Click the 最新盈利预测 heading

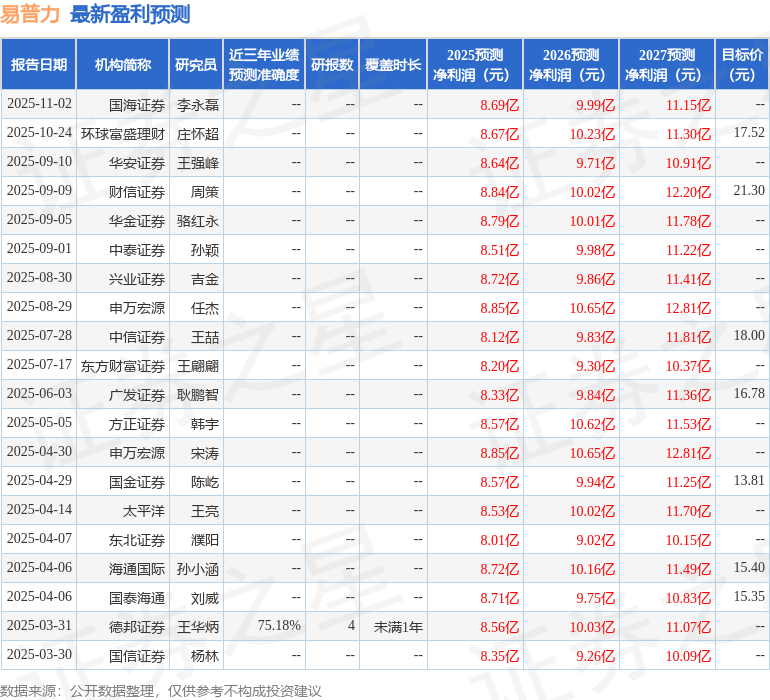tap(130, 14)
